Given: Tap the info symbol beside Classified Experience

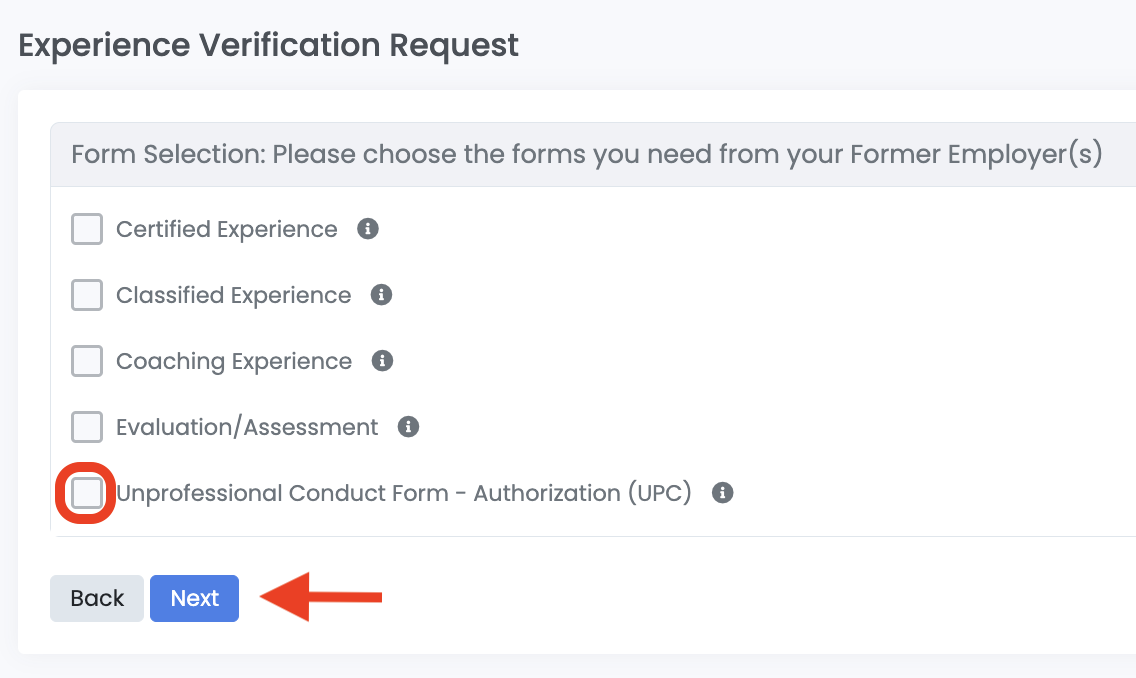Looking at the screenshot, I should point(380,295).
